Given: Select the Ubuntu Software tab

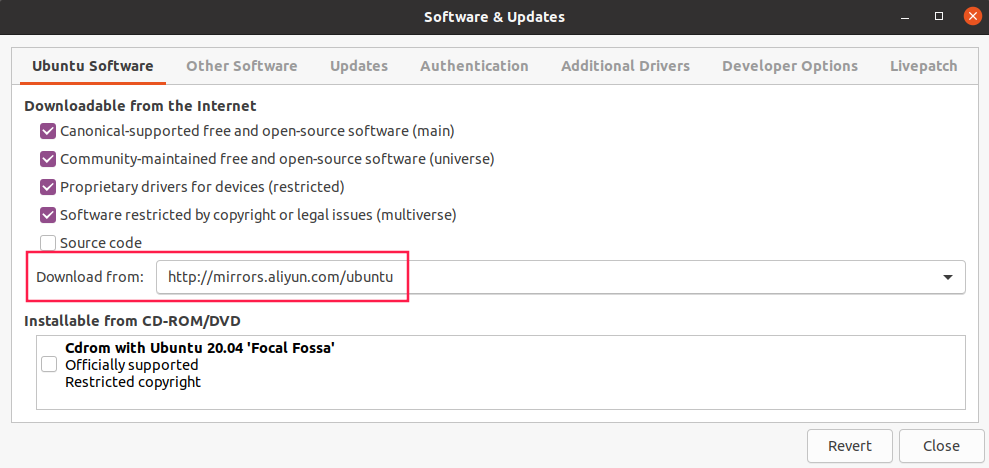Looking at the screenshot, I should pos(93,66).
